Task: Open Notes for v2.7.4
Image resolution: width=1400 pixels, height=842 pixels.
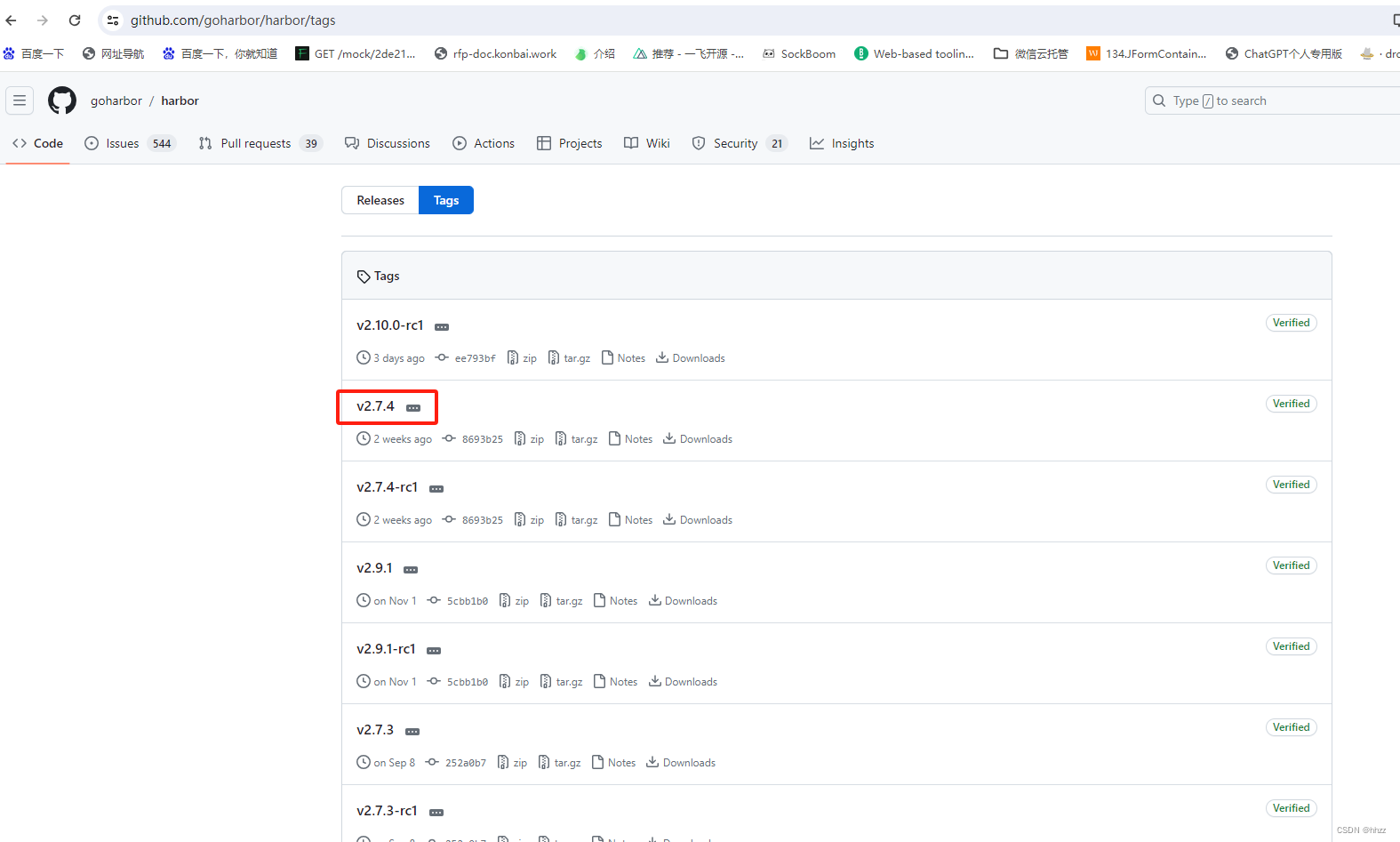Action: point(630,439)
